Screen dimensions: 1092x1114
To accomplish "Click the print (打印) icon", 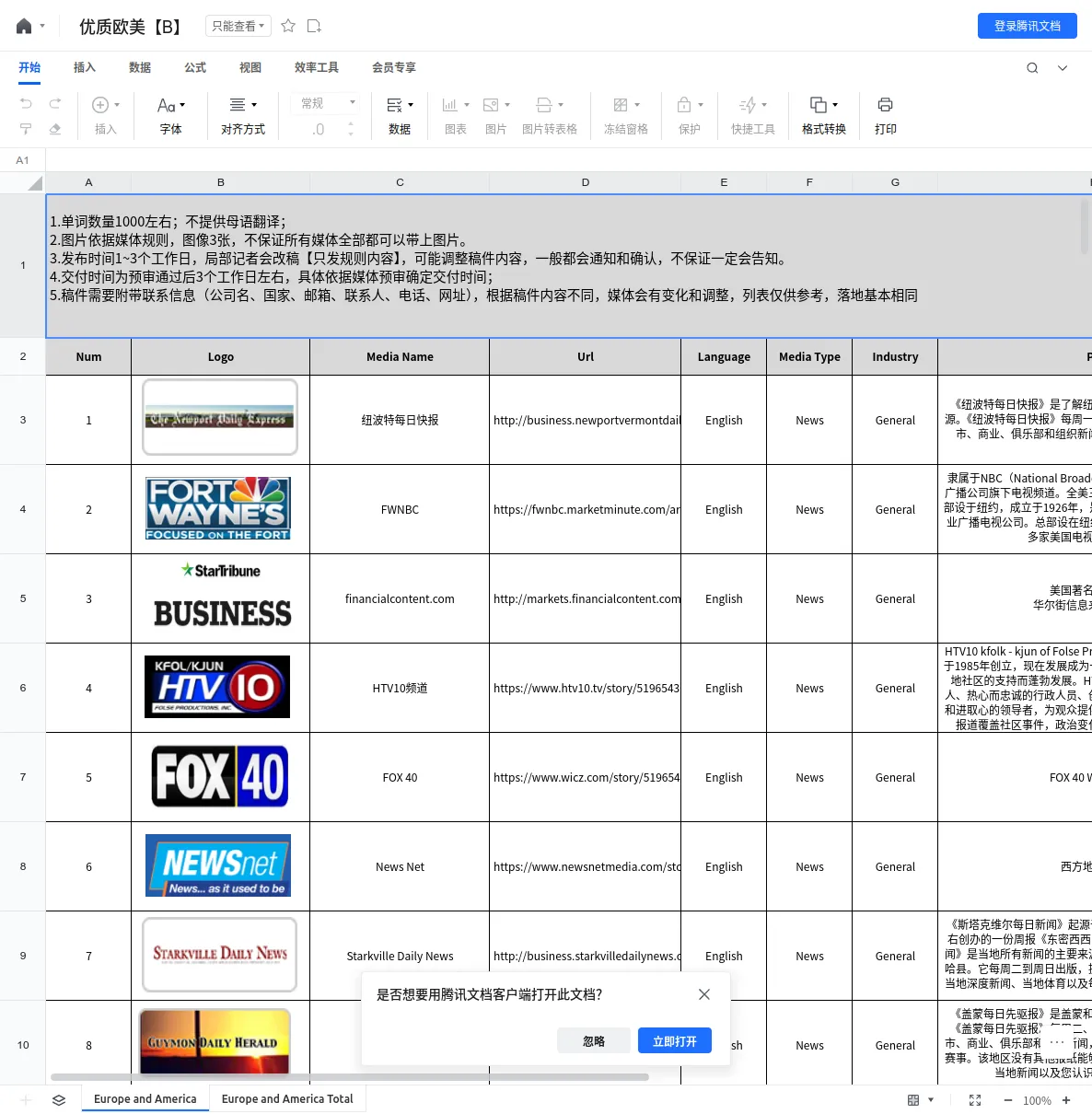I will point(886,105).
